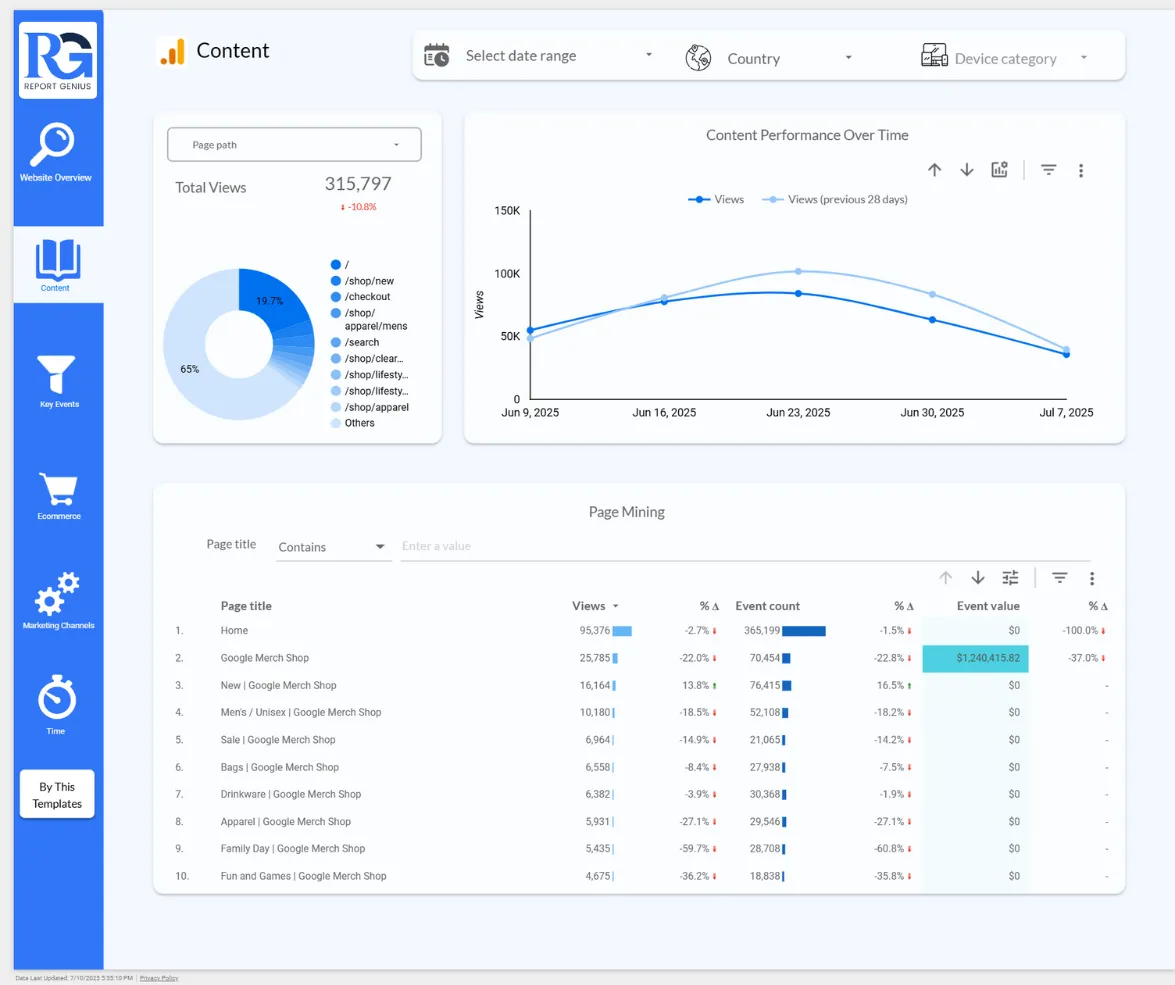This screenshot has height=985, width=1175.
Task: Expand Country filter dropdown
Action: [x=848, y=58]
